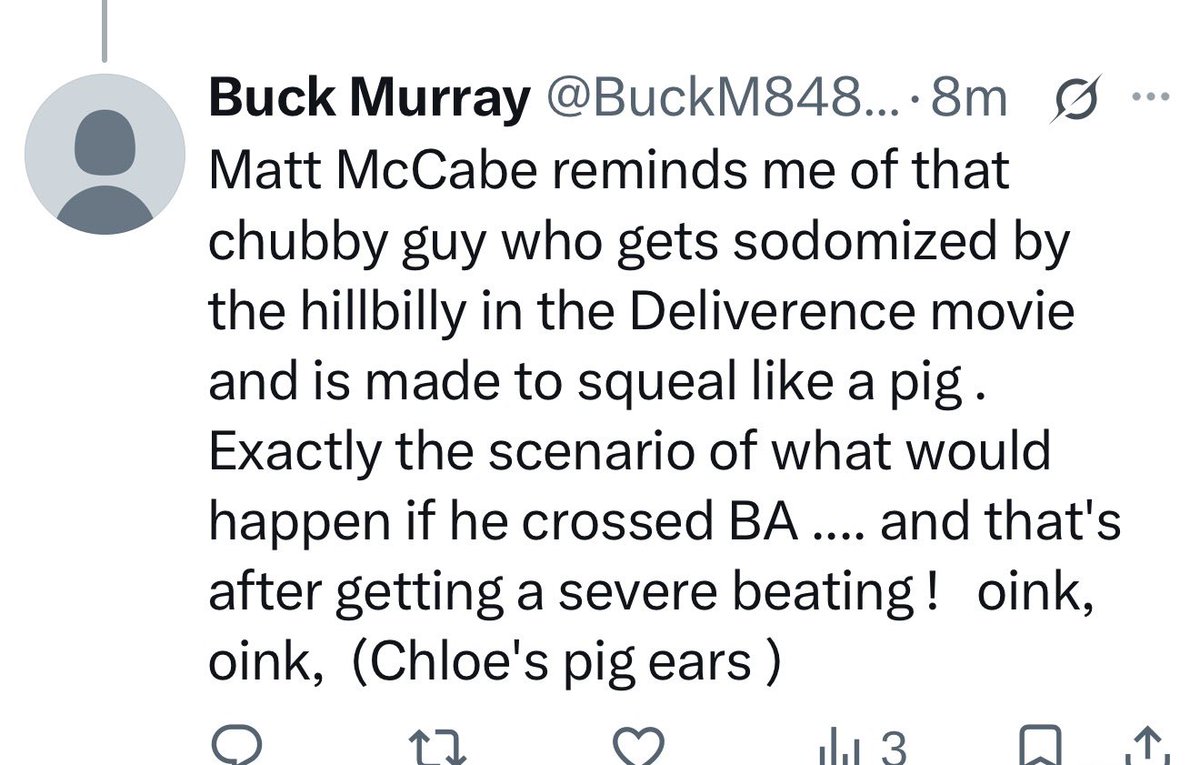Open tweet via the first text line
Screen dimensions: 1200x765
[609, 171]
